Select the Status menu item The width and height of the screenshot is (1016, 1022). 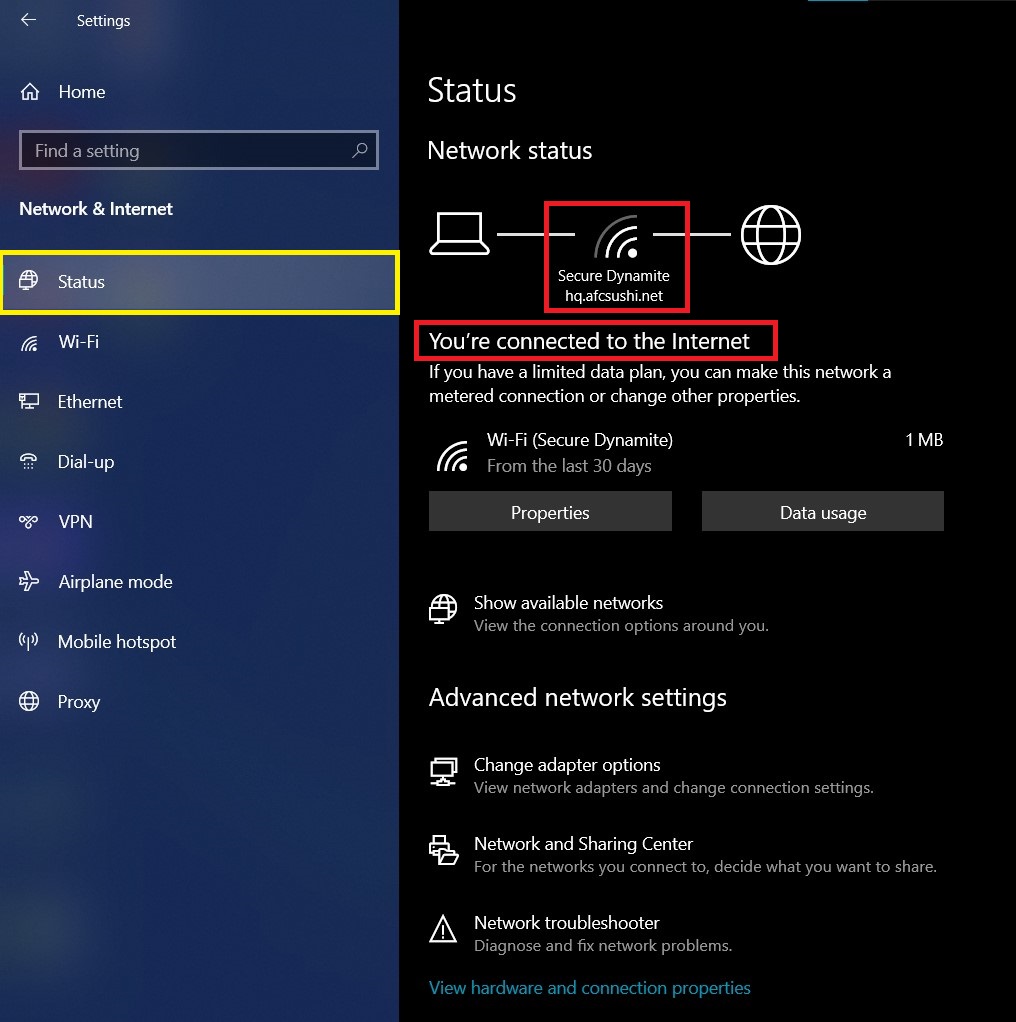(199, 282)
